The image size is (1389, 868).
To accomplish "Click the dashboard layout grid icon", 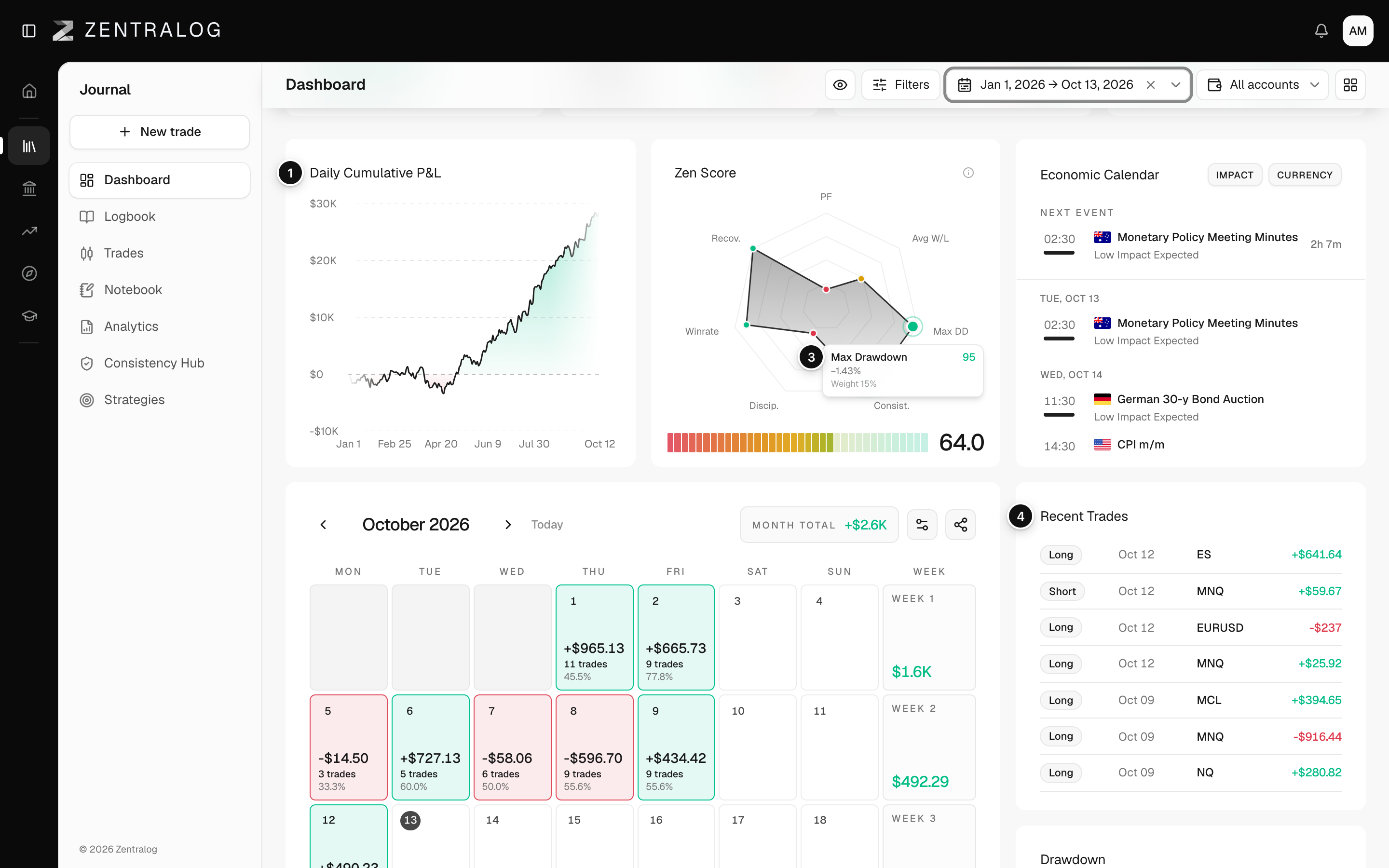I will click(1350, 85).
